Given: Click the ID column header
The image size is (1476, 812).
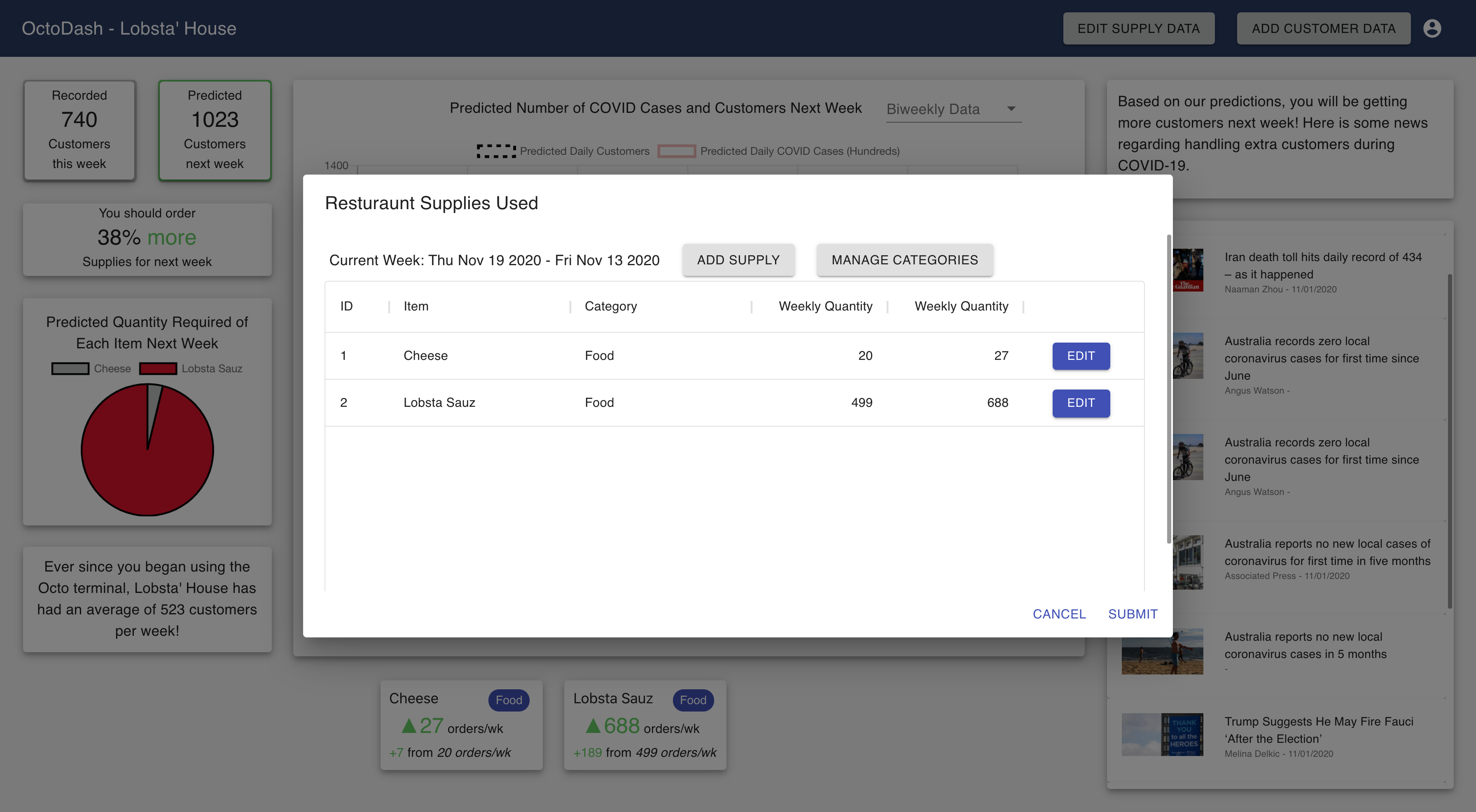Looking at the screenshot, I should click(346, 306).
